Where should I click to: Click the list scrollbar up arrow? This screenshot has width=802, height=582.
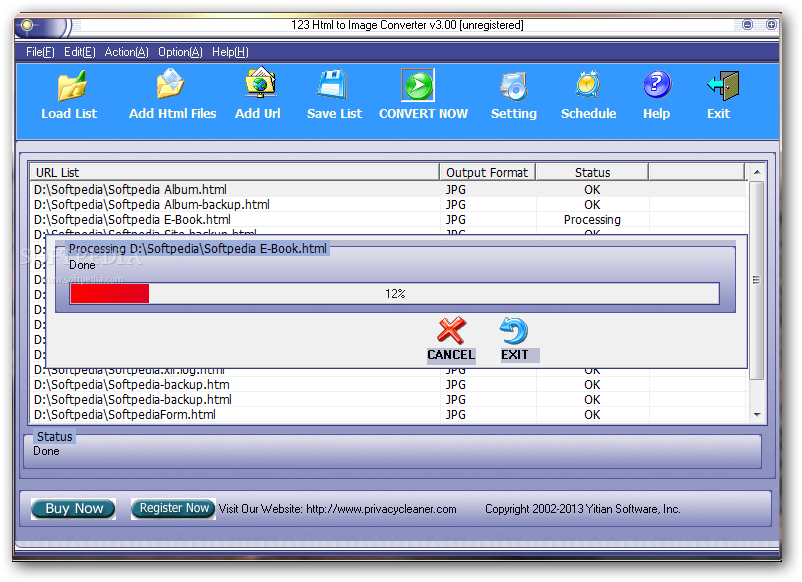point(758,172)
